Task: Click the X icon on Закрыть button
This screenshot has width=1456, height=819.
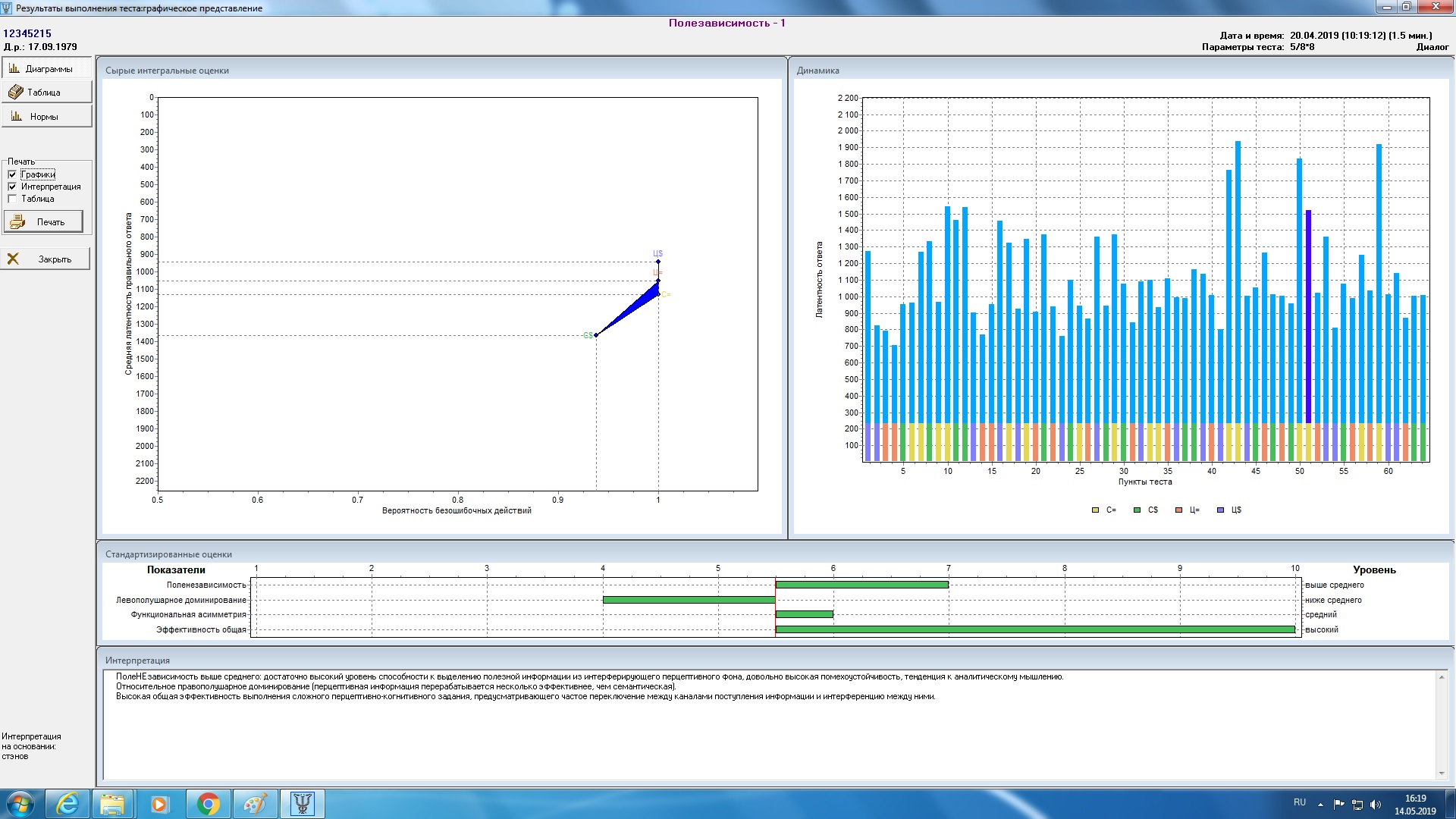Action: coord(13,259)
